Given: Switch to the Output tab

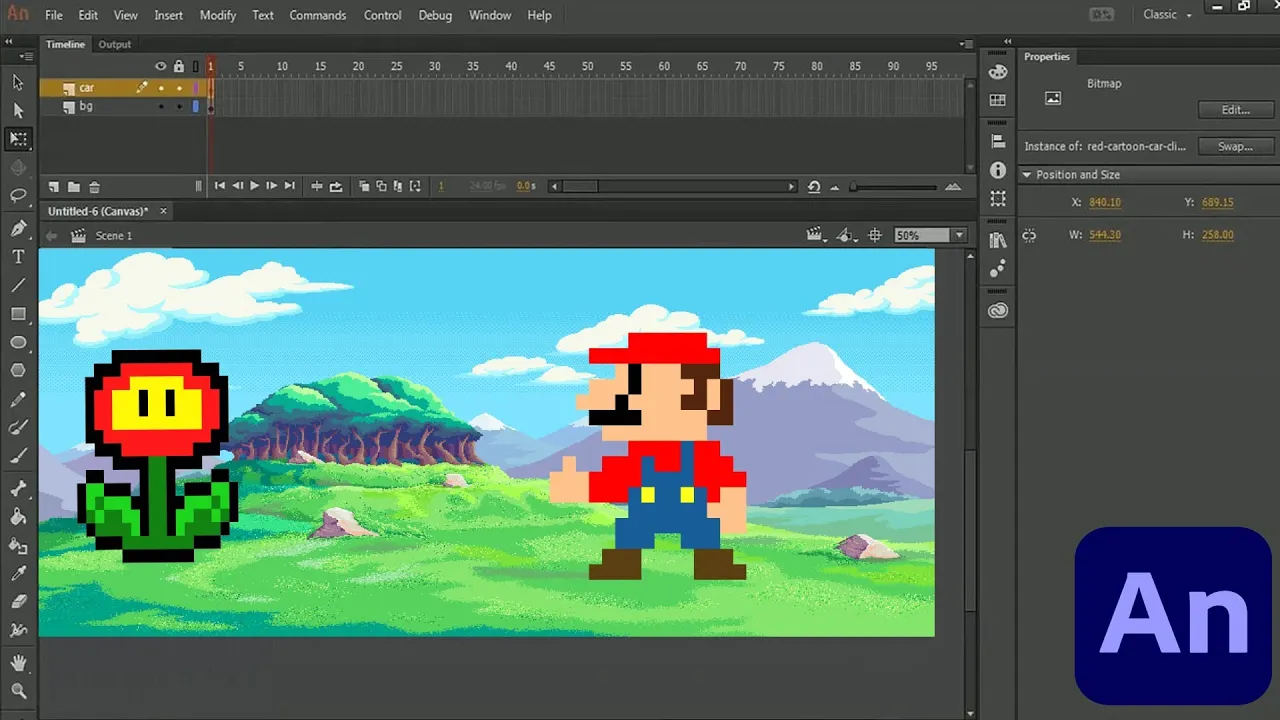Looking at the screenshot, I should (114, 44).
